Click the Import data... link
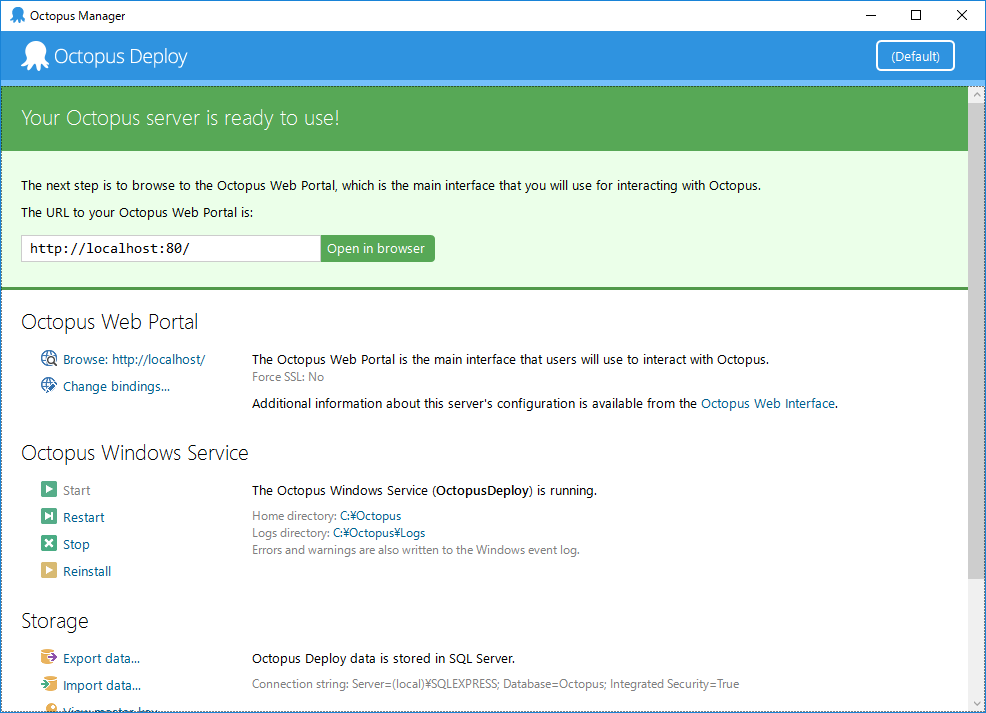The height and width of the screenshot is (713, 986). click(x=102, y=685)
